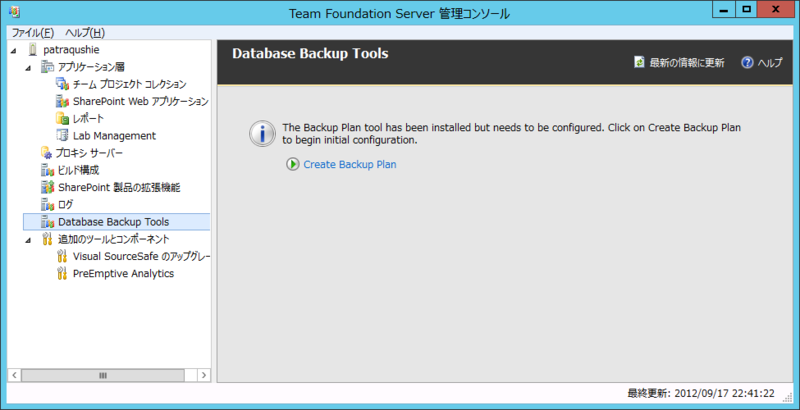
Task: Open the ヘルプ(H) menu
Action: tap(85, 33)
